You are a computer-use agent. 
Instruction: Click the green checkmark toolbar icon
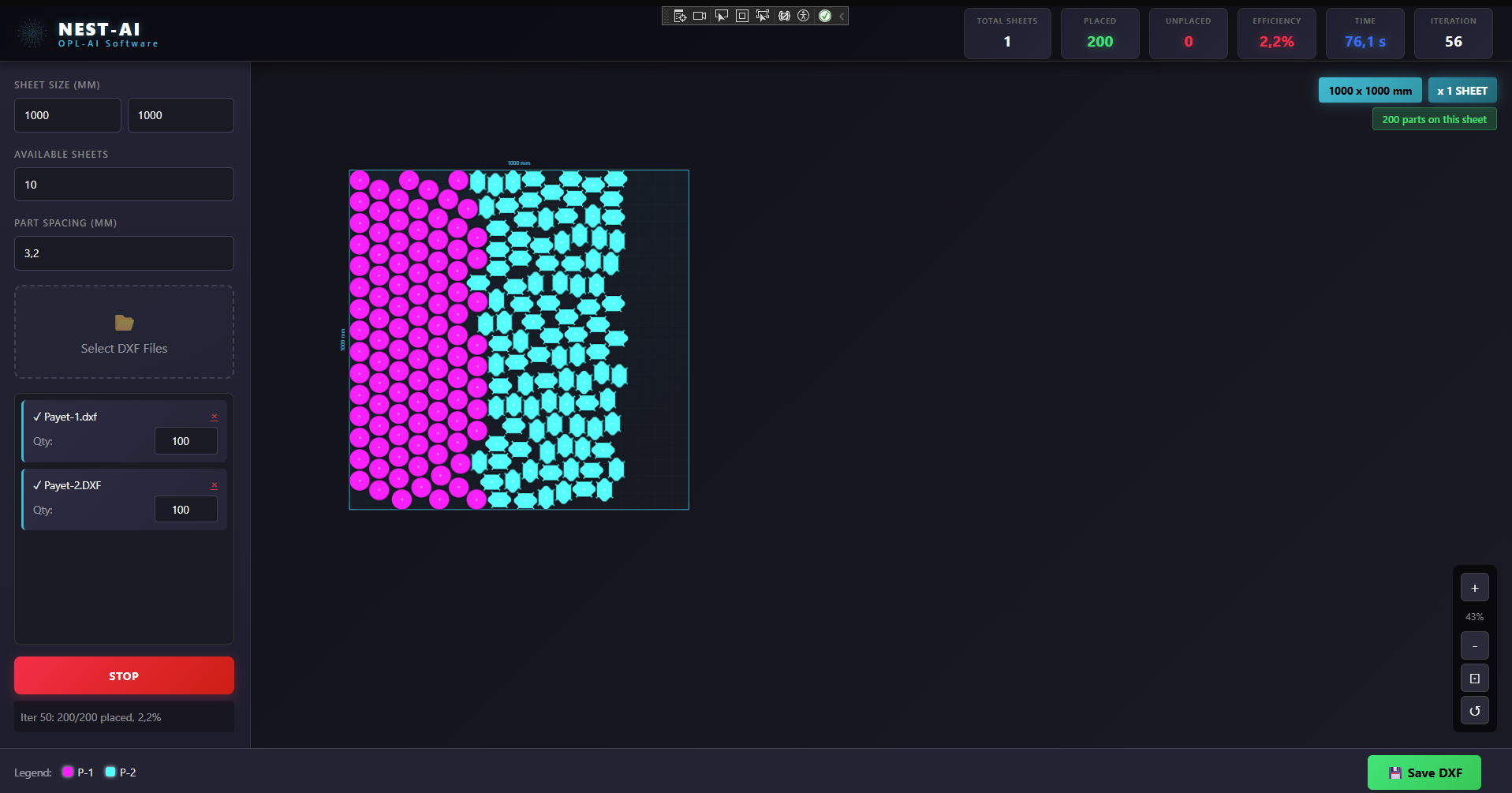click(825, 16)
